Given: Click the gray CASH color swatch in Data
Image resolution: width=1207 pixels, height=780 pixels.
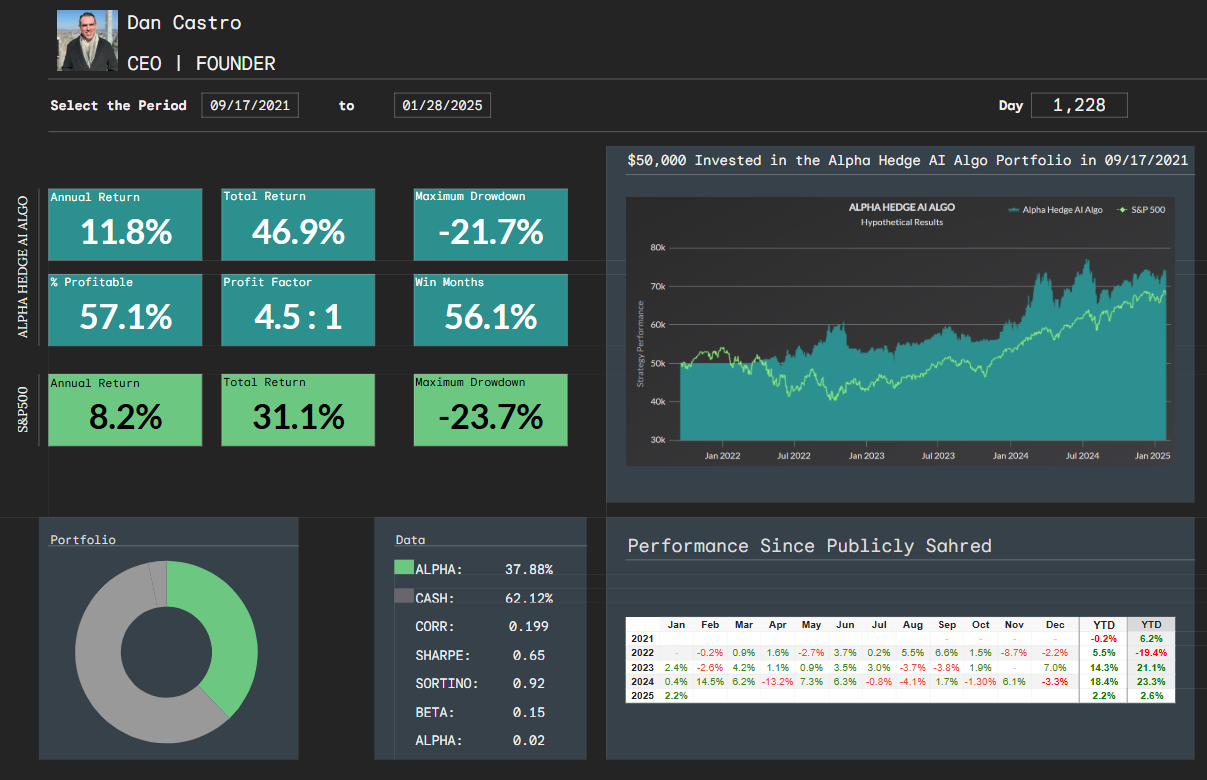Looking at the screenshot, I should pyautogui.click(x=404, y=596).
